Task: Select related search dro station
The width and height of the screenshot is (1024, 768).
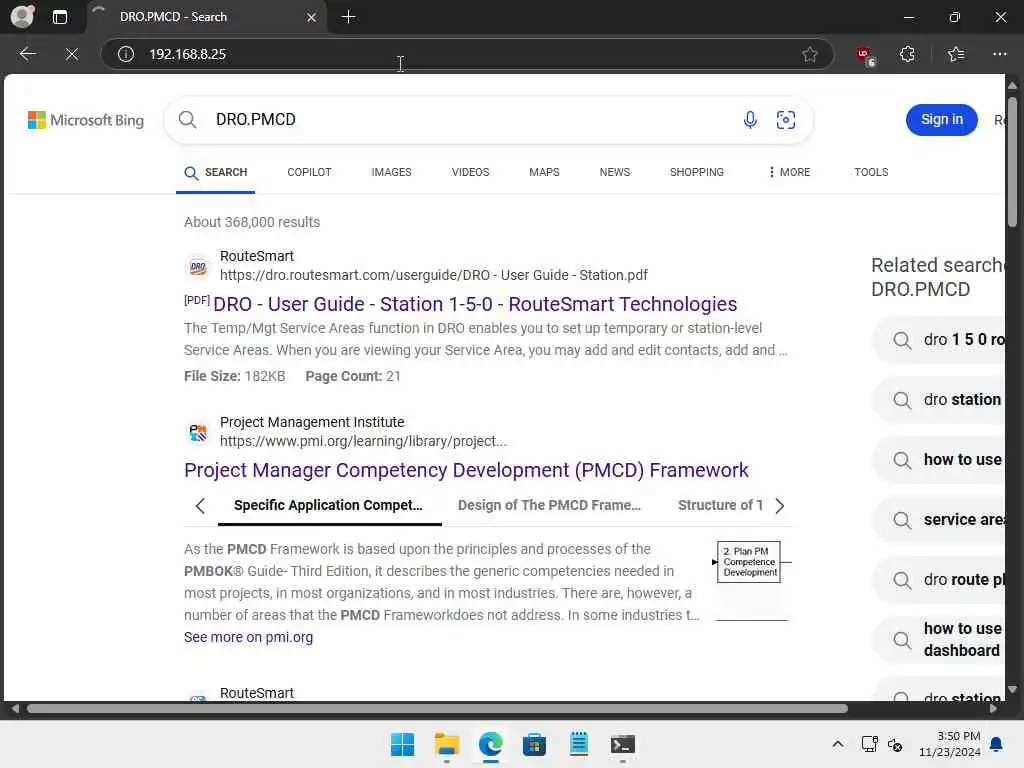Action: click(x=938, y=400)
